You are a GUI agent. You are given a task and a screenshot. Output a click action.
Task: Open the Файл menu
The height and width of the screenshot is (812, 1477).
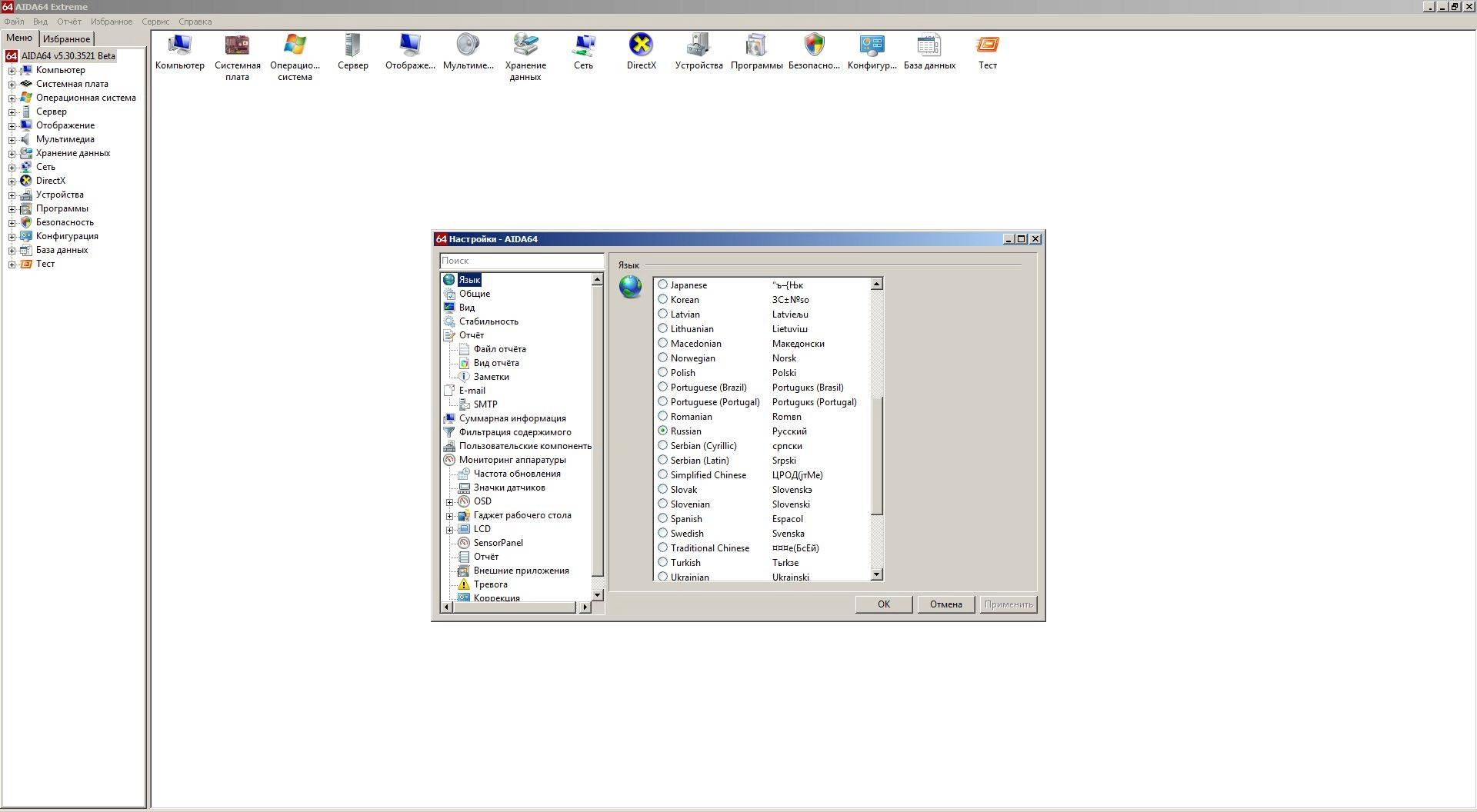[14, 22]
